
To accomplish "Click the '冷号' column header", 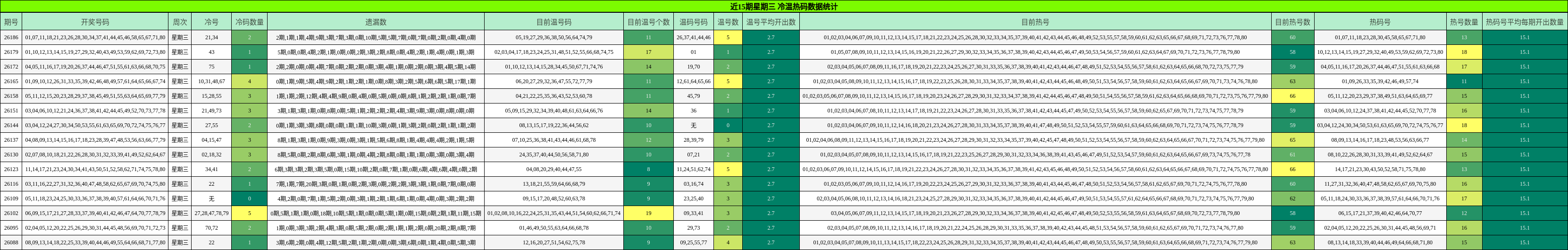I will pyautogui.click(x=211, y=22).
